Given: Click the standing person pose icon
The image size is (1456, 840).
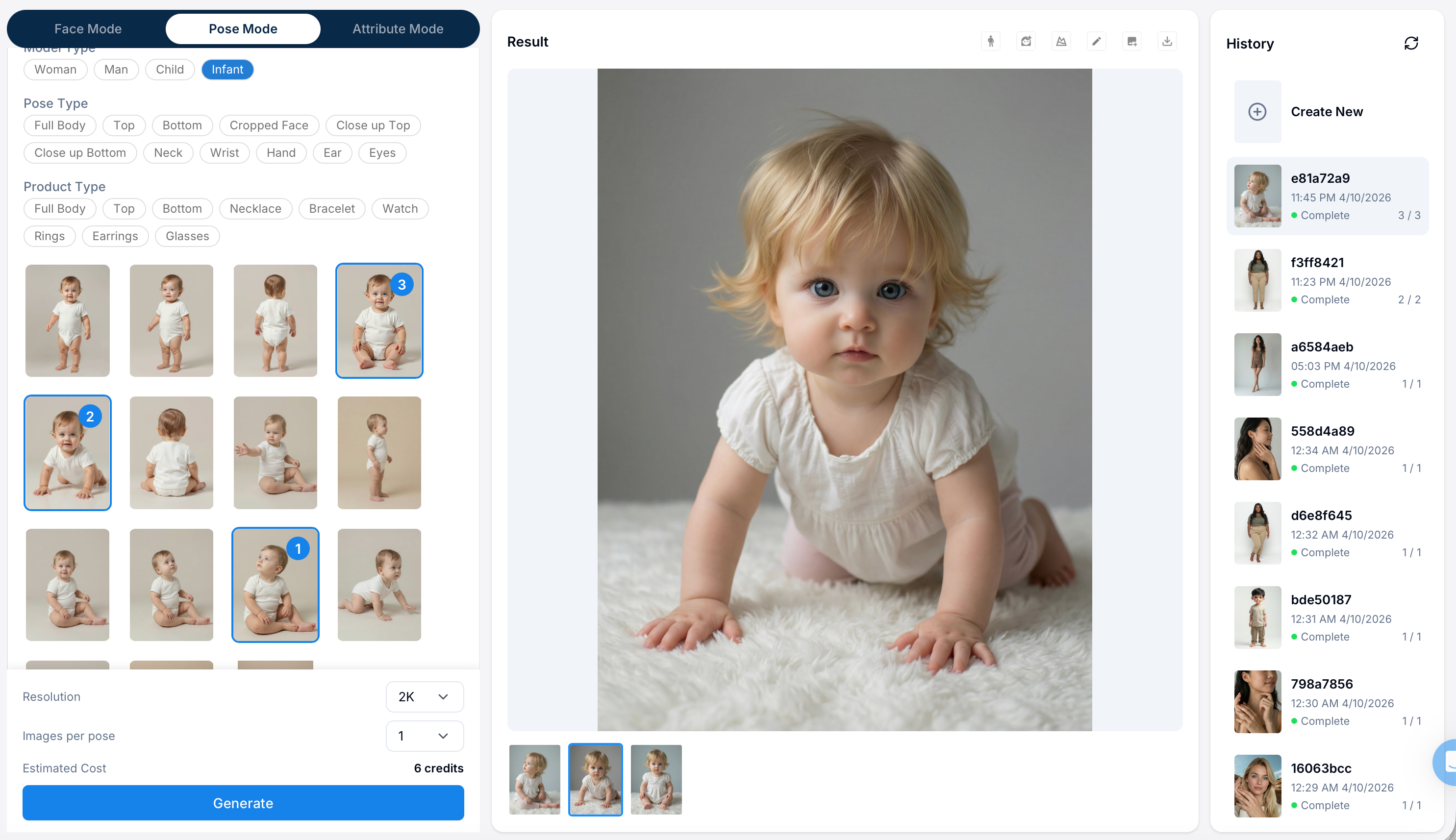Looking at the screenshot, I should click(990, 42).
